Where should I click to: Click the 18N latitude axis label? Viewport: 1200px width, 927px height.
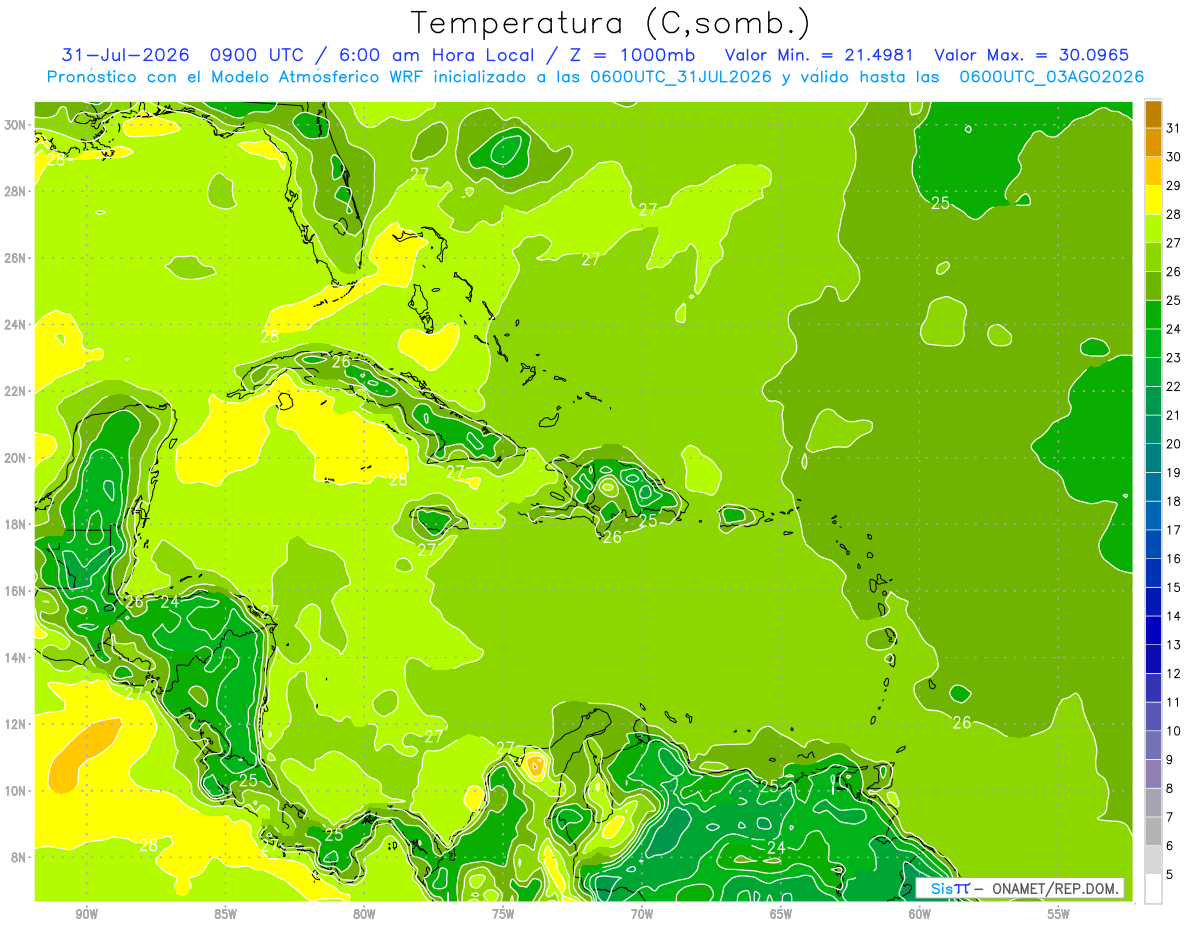pos(15,524)
